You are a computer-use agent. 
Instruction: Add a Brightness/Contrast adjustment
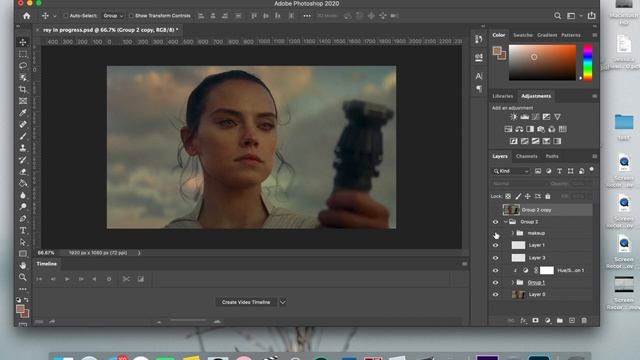coord(513,117)
